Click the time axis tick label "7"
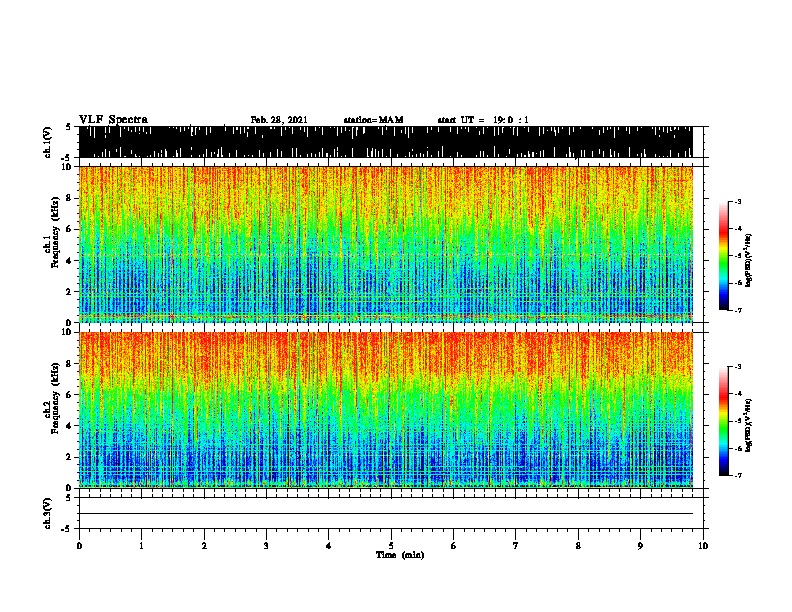The width and height of the screenshot is (792, 612). pos(516,546)
